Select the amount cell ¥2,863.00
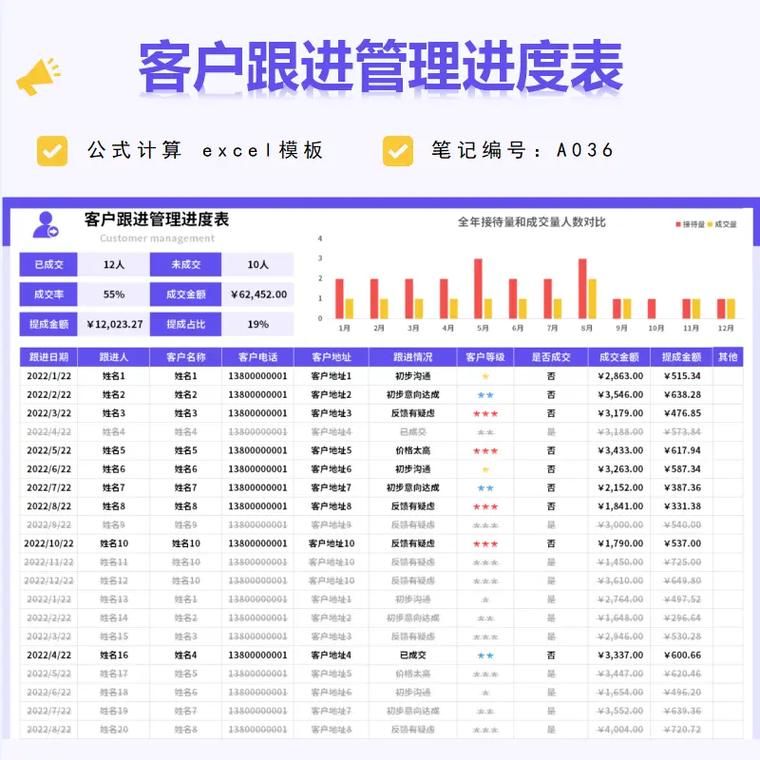The width and height of the screenshot is (760, 760). pyautogui.click(x=619, y=376)
